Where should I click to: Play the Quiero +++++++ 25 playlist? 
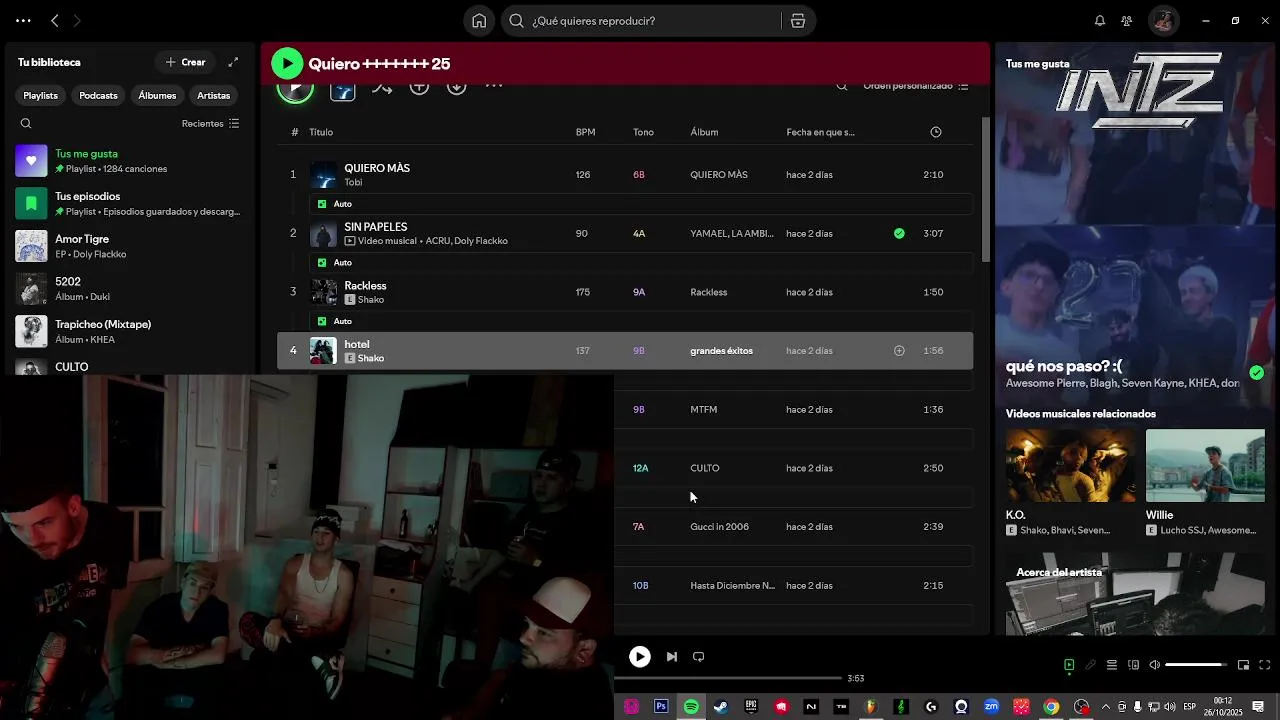(287, 64)
